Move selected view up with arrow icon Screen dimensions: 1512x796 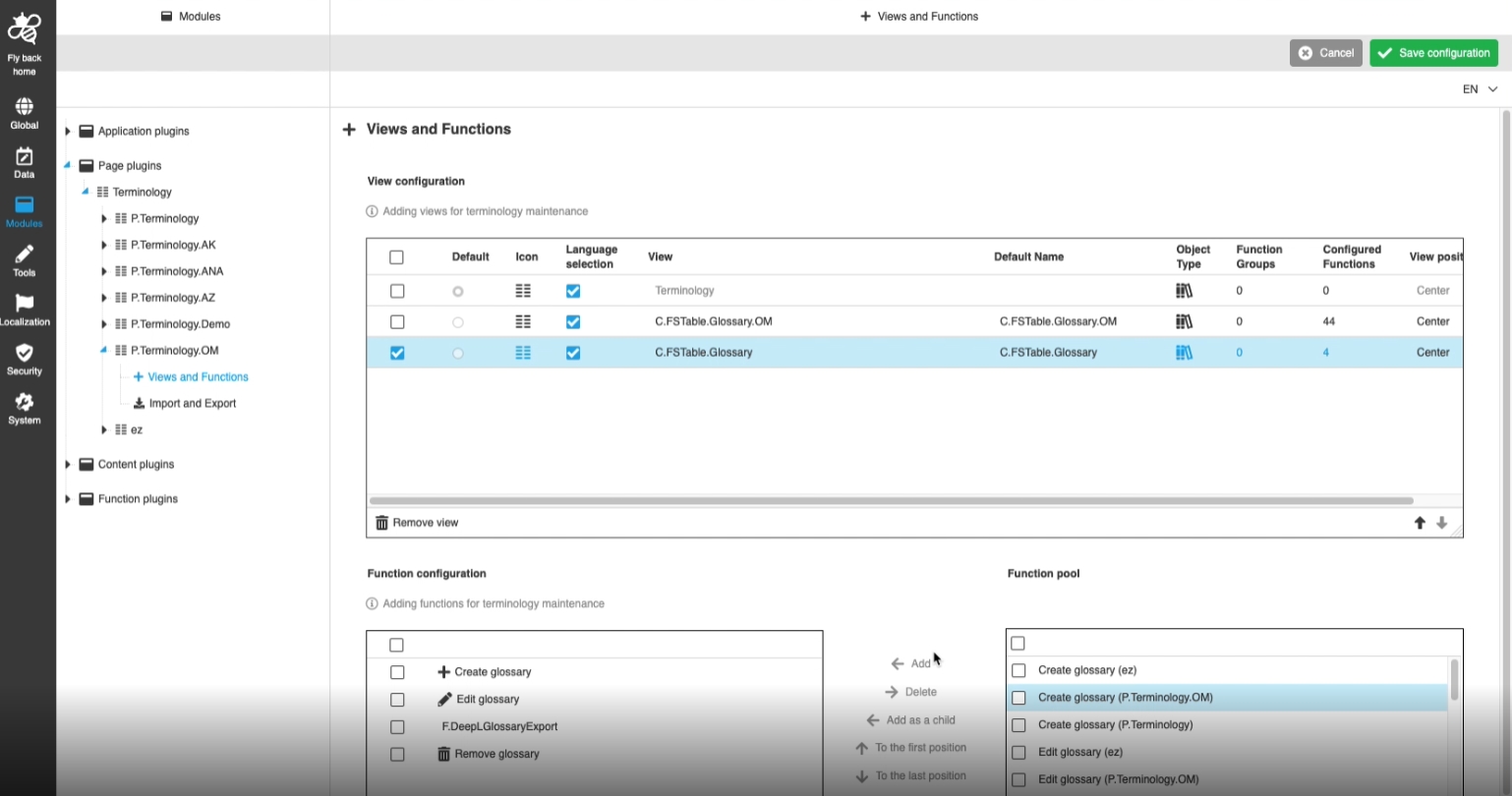(x=1420, y=523)
